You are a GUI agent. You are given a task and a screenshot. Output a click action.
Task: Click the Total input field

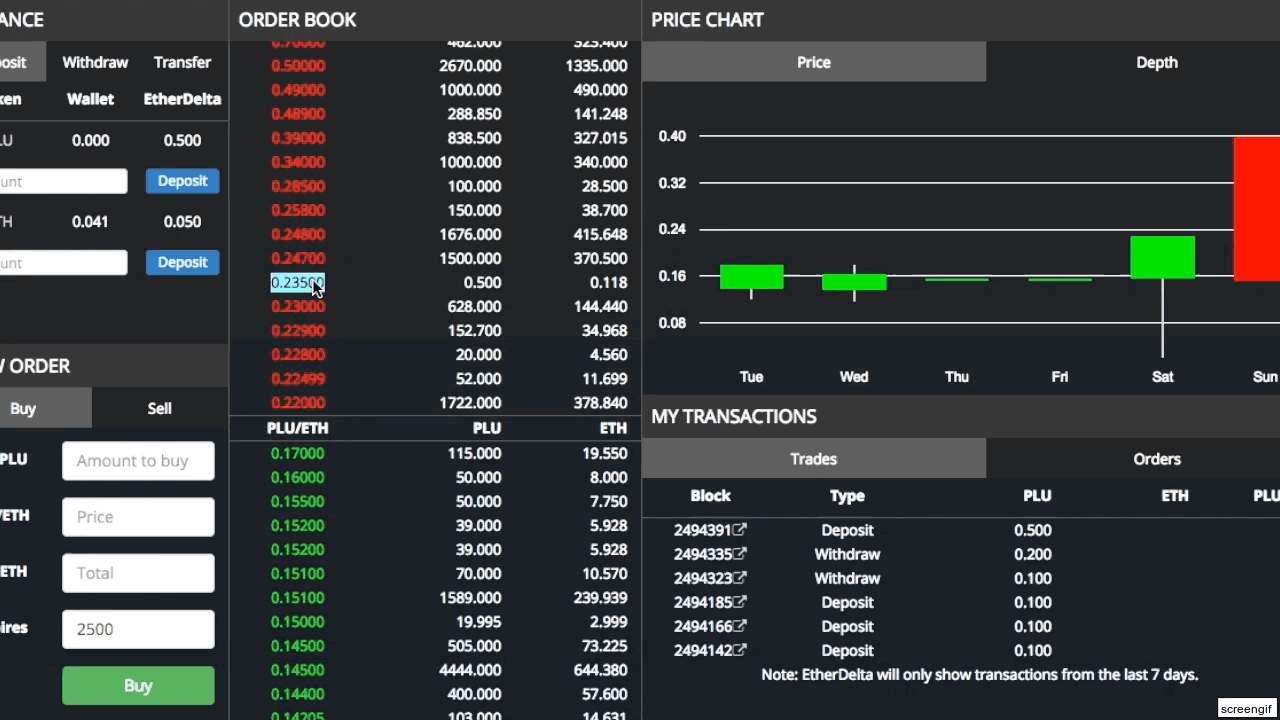[138, 573]
